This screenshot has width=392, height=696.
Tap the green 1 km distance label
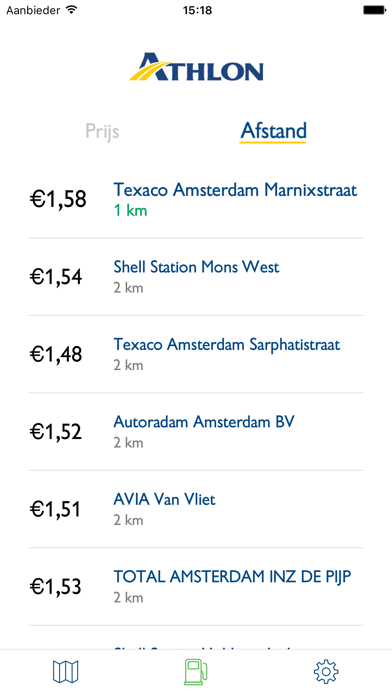point(130,210)
